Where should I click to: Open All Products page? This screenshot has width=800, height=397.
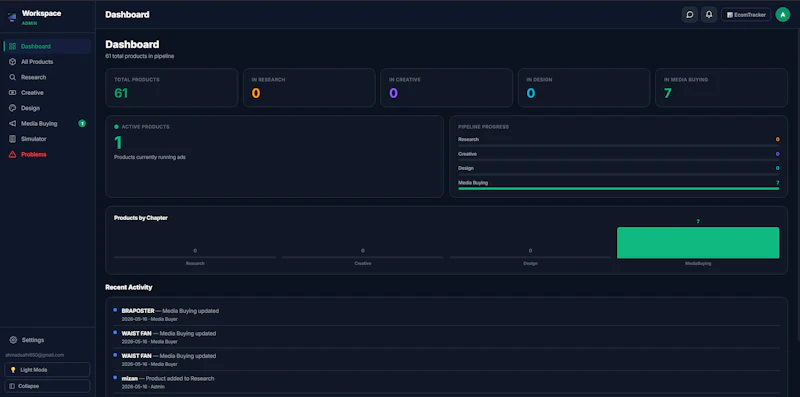coord(47,62)
